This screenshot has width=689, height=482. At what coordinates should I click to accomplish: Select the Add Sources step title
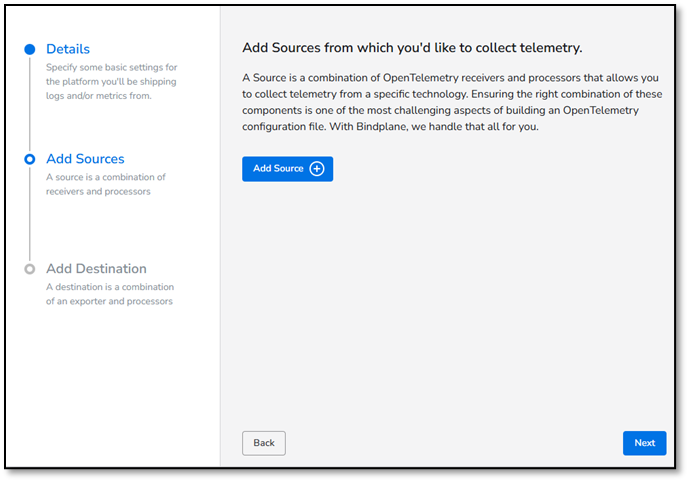(85, 159)
